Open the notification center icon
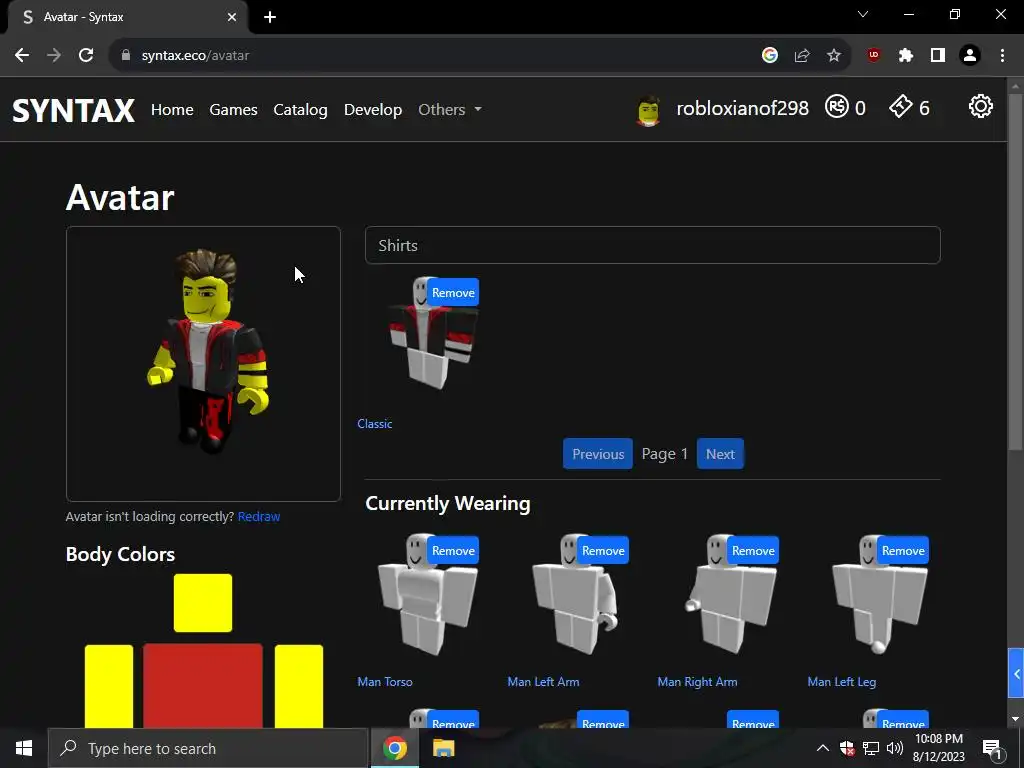The width and height of the screenshot is (1024, 768). click(992, 748)
